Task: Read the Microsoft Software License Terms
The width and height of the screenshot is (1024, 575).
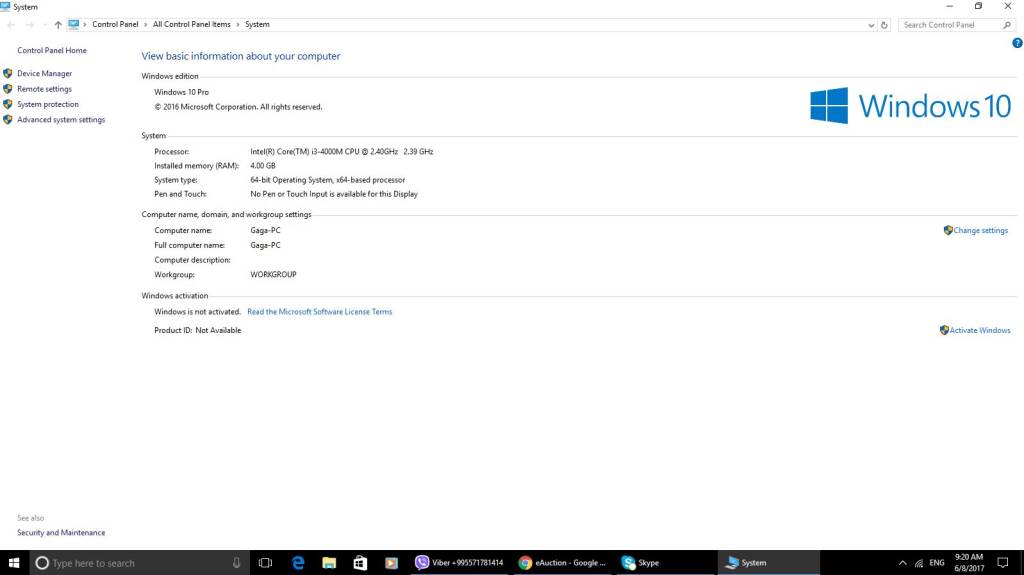Action: pyautogui.click(x=319, y=312)
